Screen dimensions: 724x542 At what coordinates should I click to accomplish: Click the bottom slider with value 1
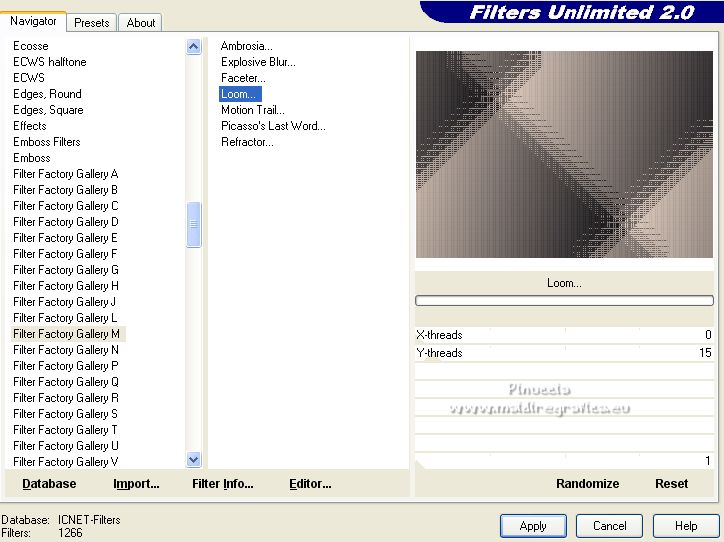click(x=564, y=460)
